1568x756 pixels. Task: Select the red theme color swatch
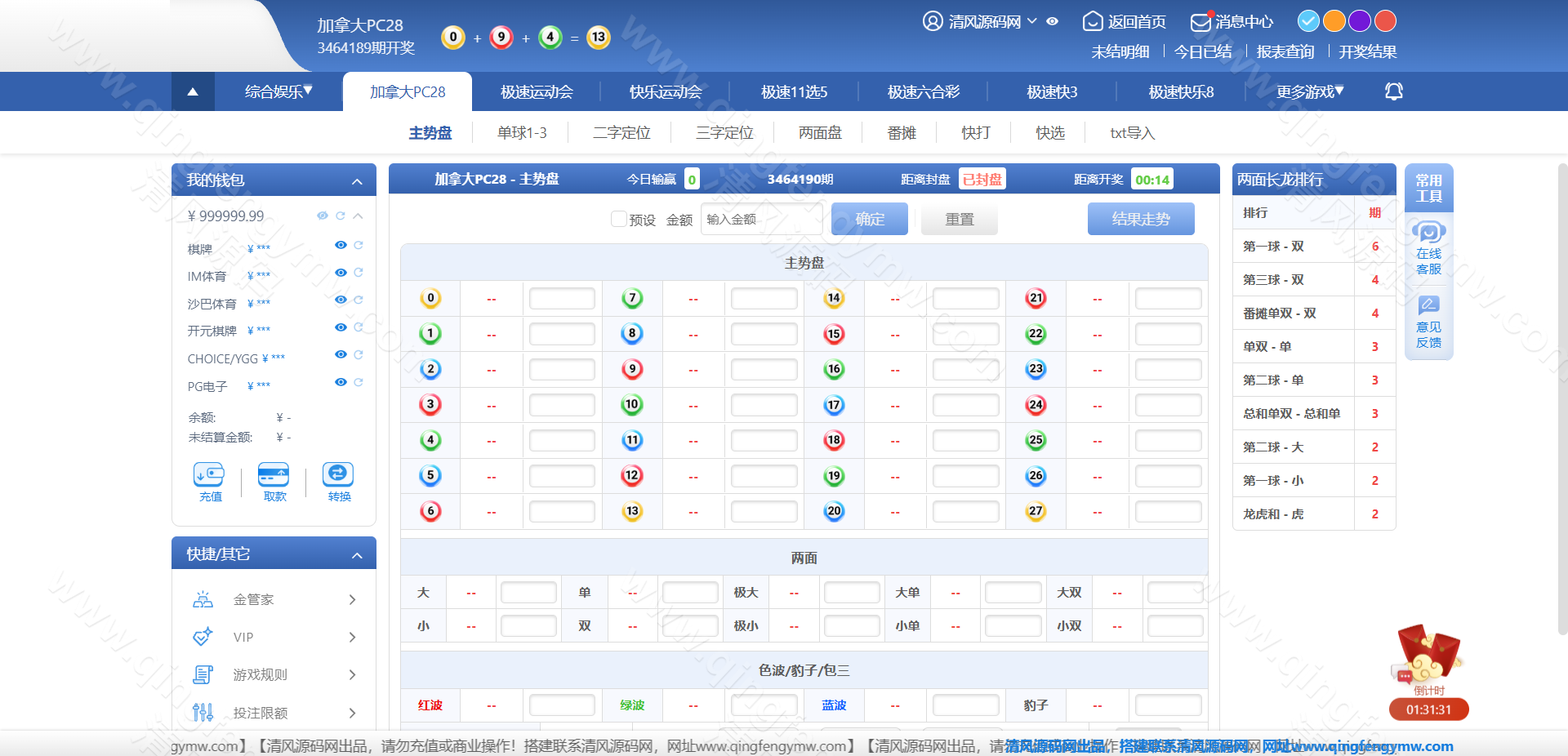pyautogui.click(x=1385, y=20)
